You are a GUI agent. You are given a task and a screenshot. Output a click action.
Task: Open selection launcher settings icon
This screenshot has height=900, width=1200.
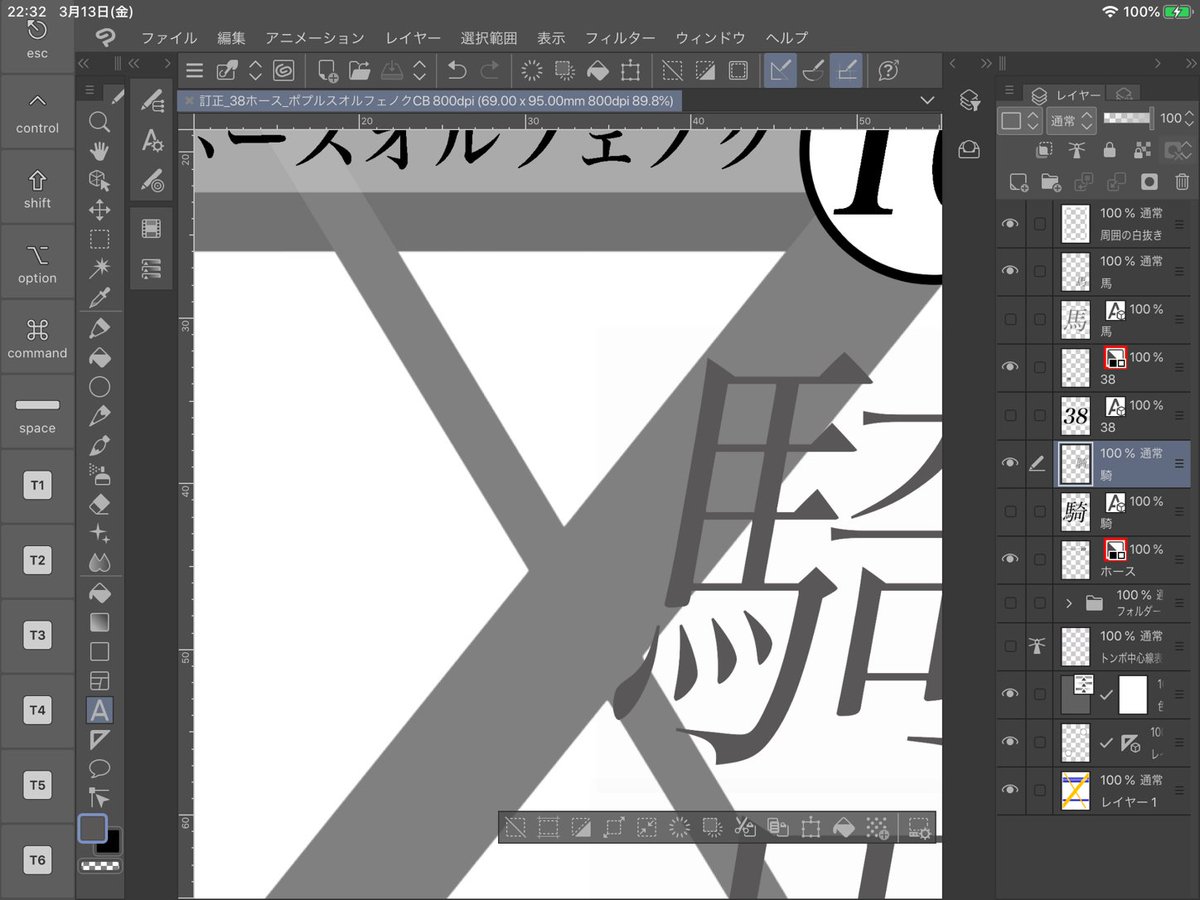click(918, 827)
